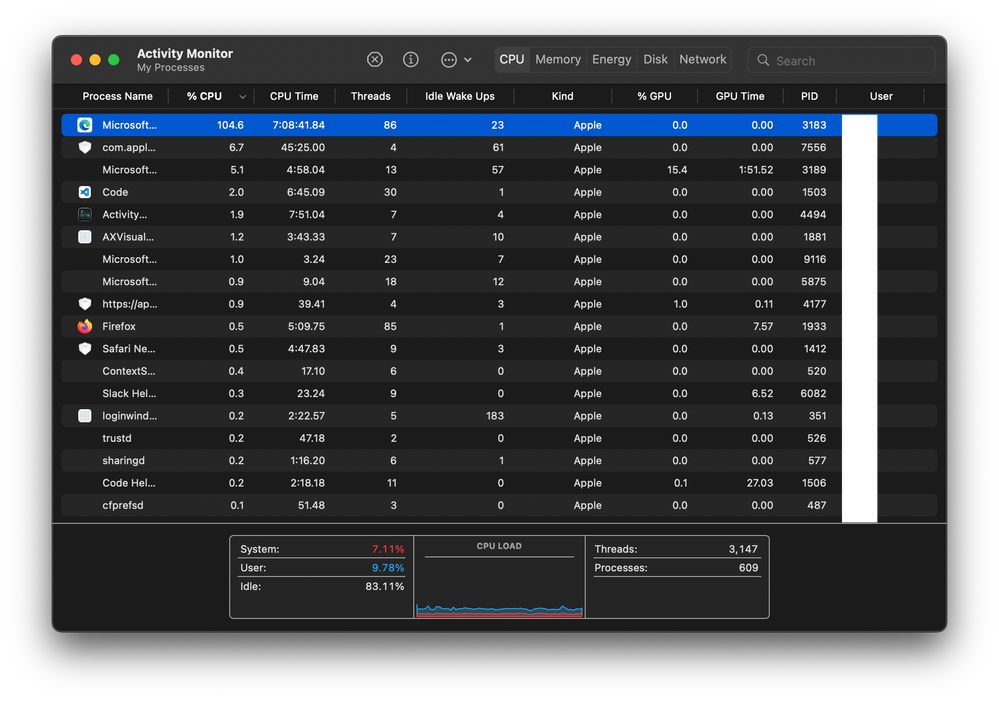Viewport: 999px width, 701px height.
Task: Click the shield icon beside https://ap...
Action: (x=85, y=304)
